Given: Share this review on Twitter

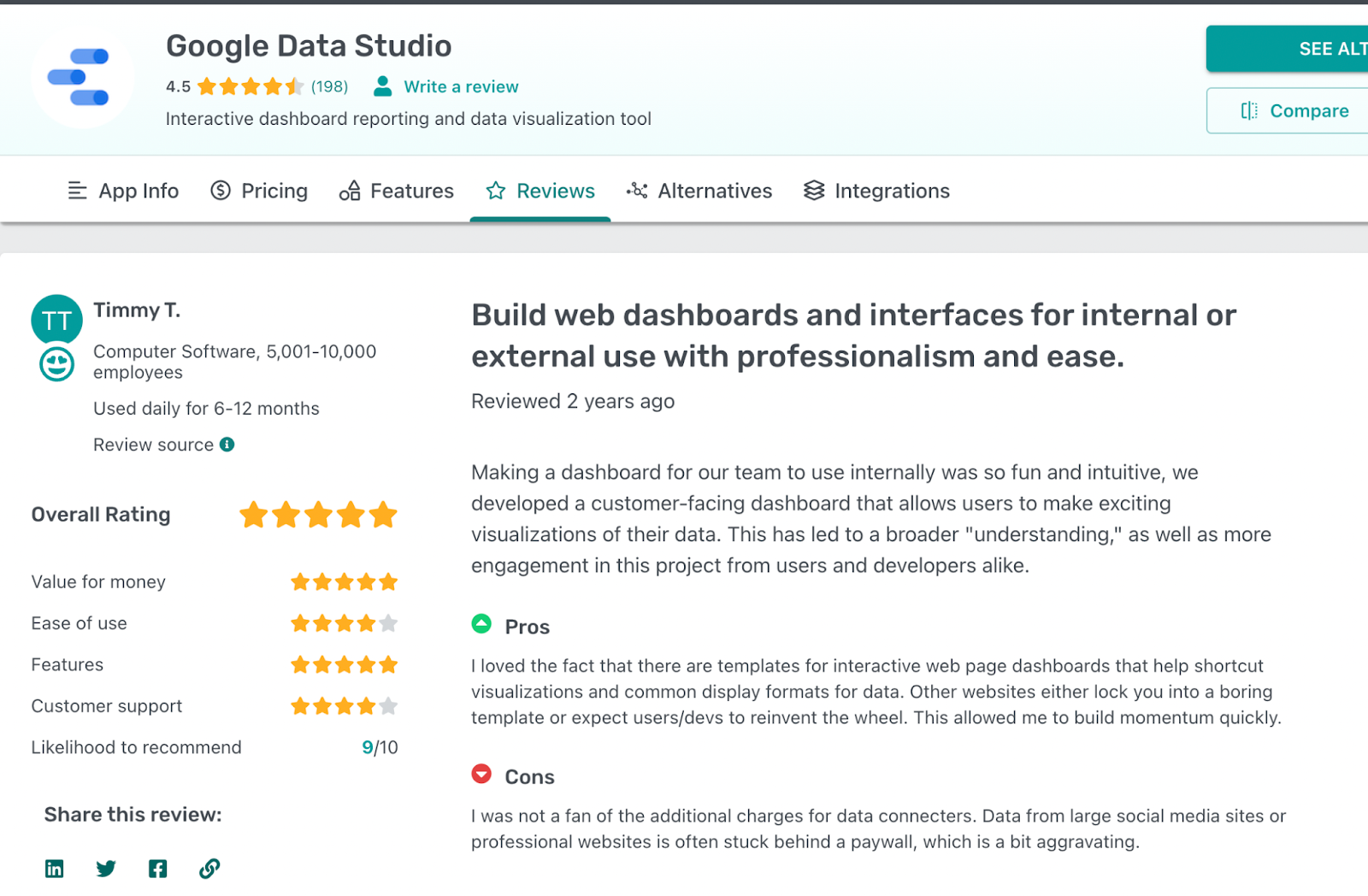Looking at the screenshot, I should pos(105,869).
